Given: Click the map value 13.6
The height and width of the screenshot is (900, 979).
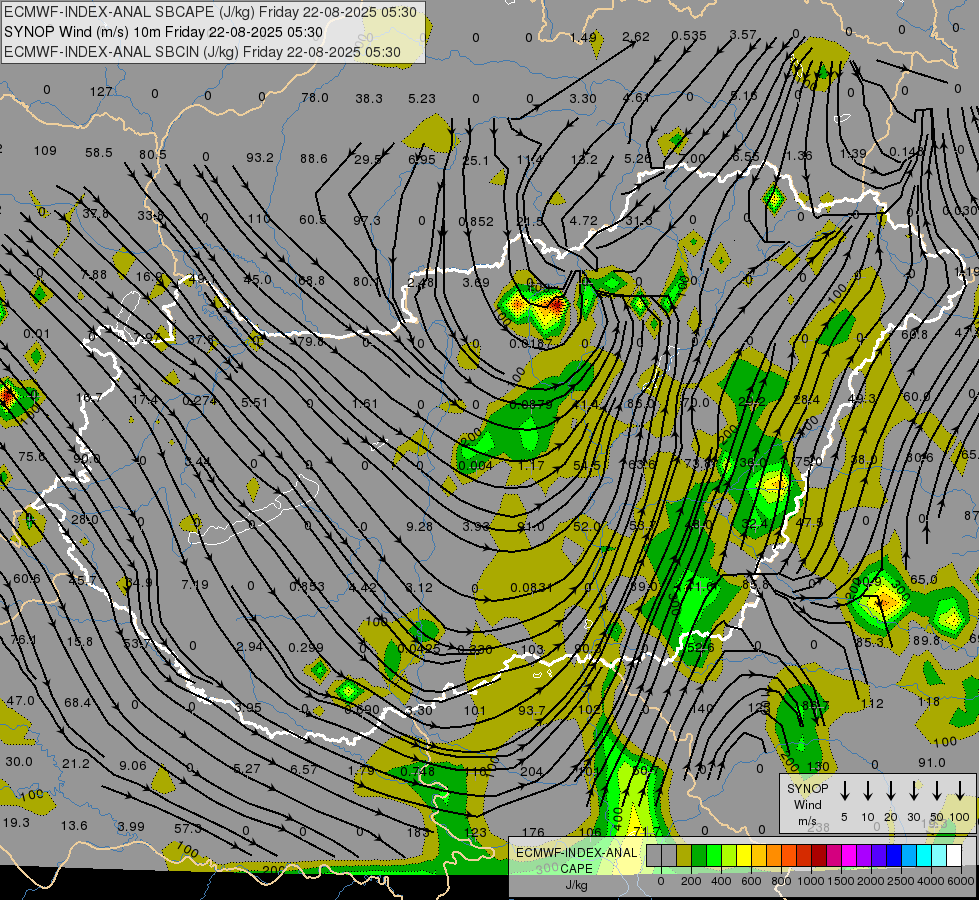Looking at the screenshot, I should click(x=74, y=825).
